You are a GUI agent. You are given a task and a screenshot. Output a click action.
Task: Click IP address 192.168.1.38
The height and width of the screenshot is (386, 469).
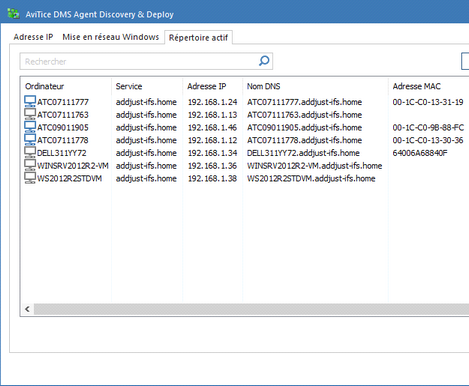click(x=212, y=178)
